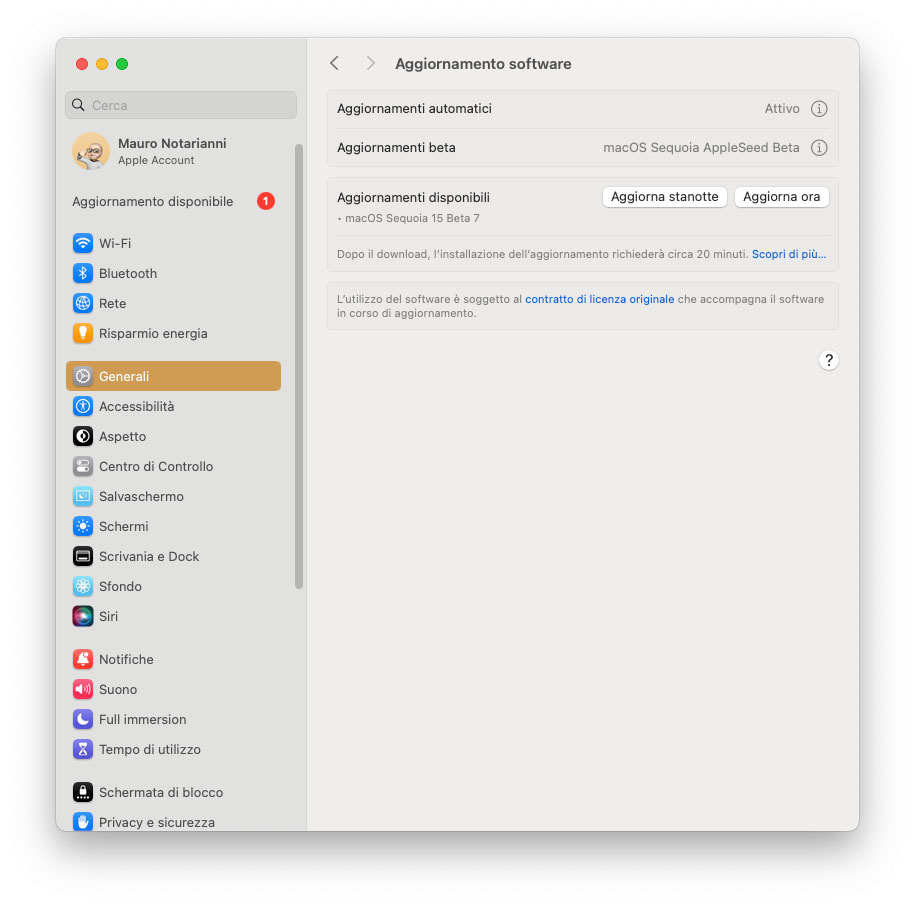Click the red update badge showing 1

coord(266,201)
